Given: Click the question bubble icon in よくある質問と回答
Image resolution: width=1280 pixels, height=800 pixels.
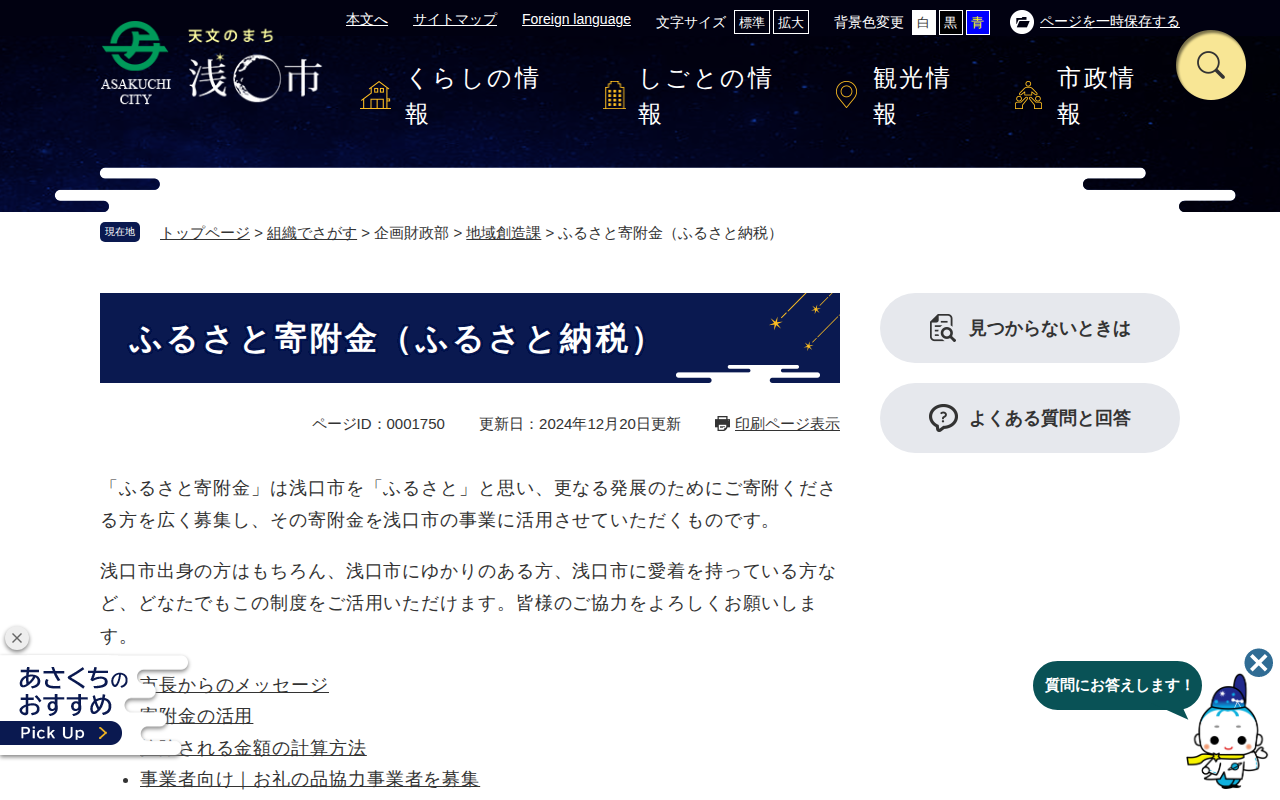Looking at the screenshot, I should click(x=943, y=418).
